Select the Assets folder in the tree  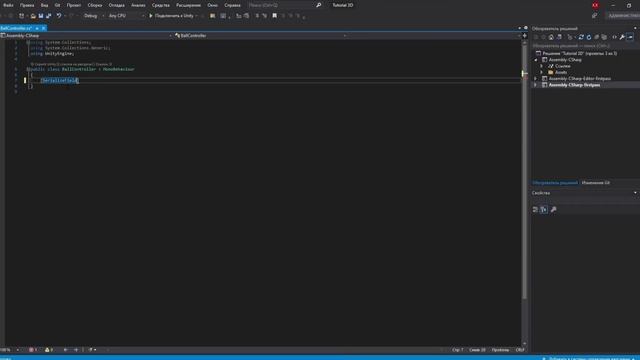(x=561, y=72)
